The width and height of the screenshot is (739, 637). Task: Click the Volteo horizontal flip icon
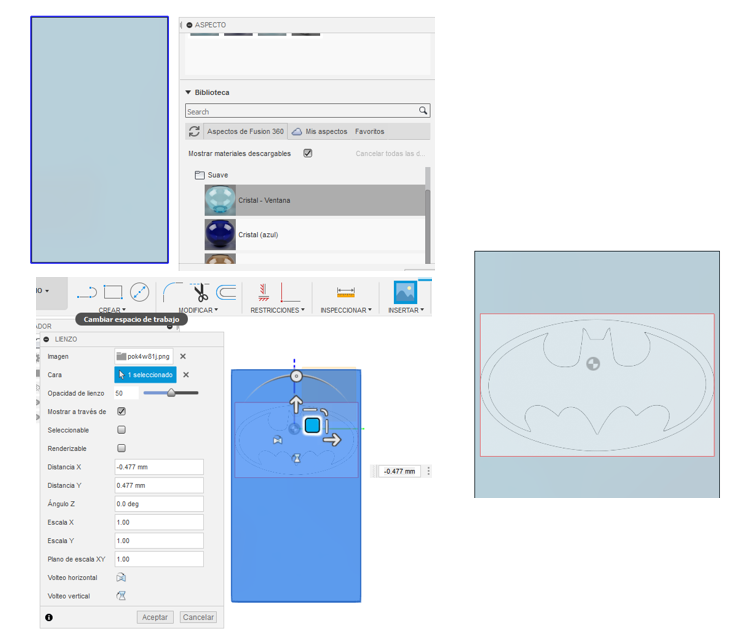point(121,577)
